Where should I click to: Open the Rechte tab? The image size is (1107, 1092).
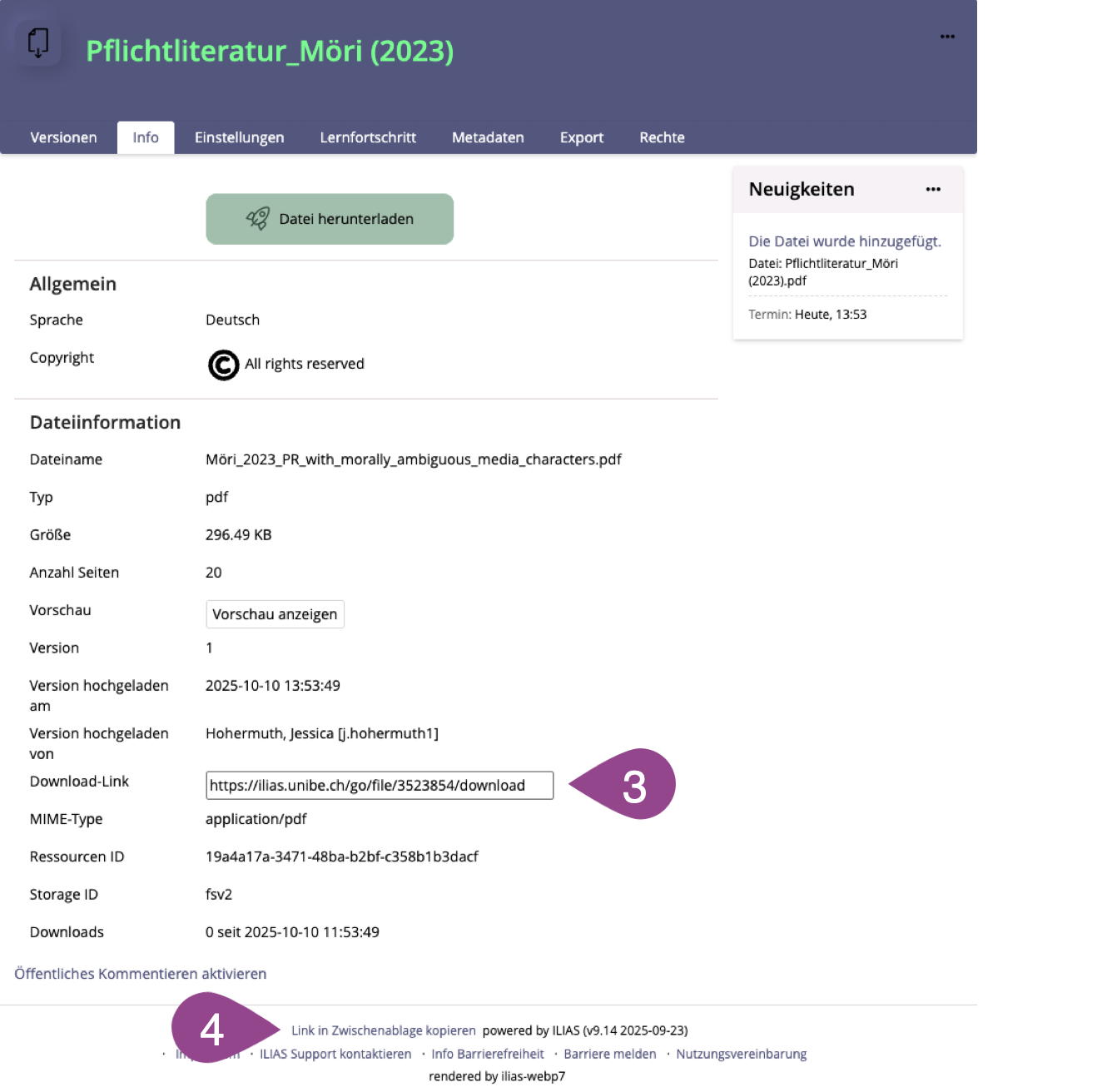(662, 137)
